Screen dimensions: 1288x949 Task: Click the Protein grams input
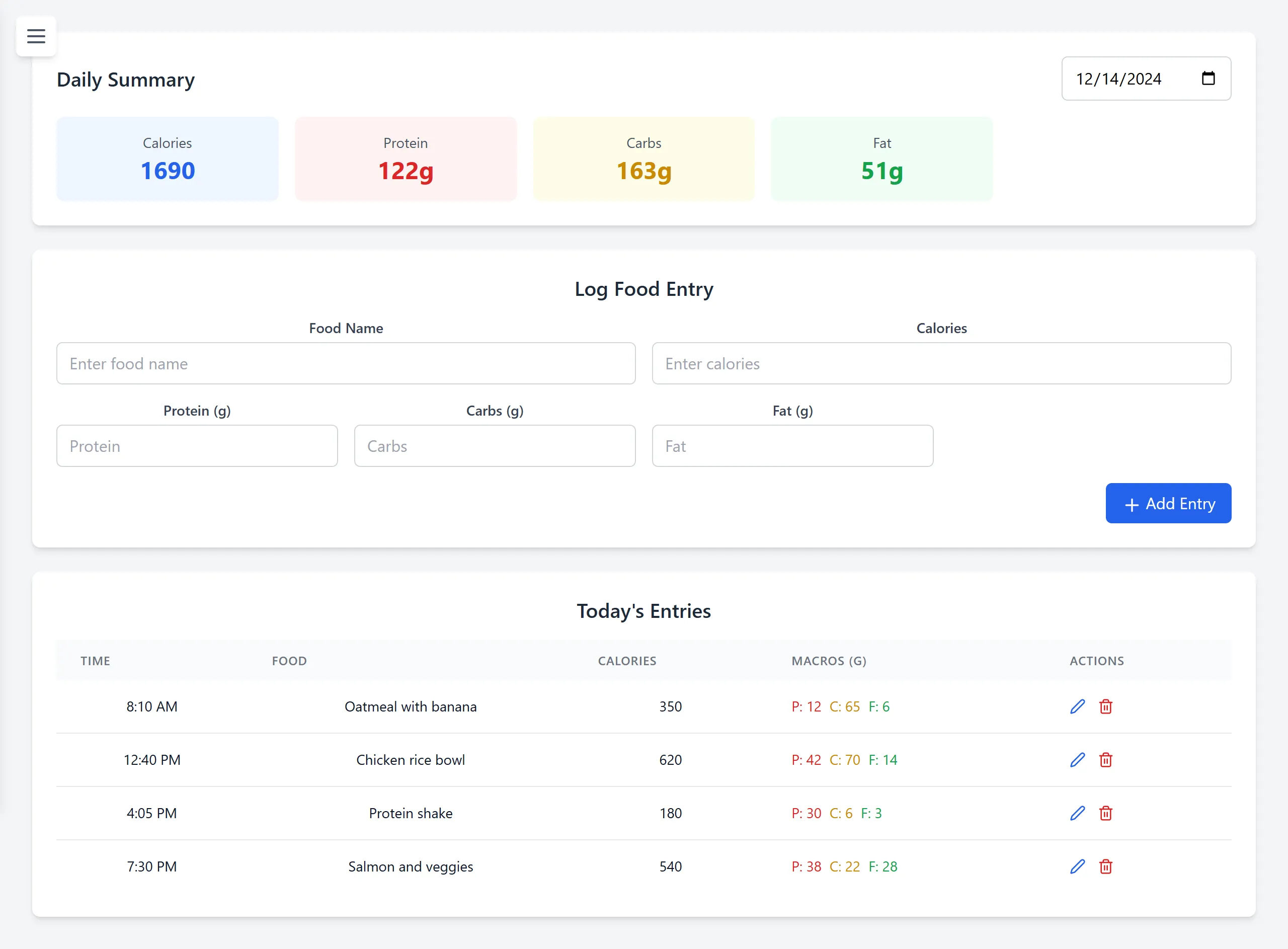[x=197, y=446]
